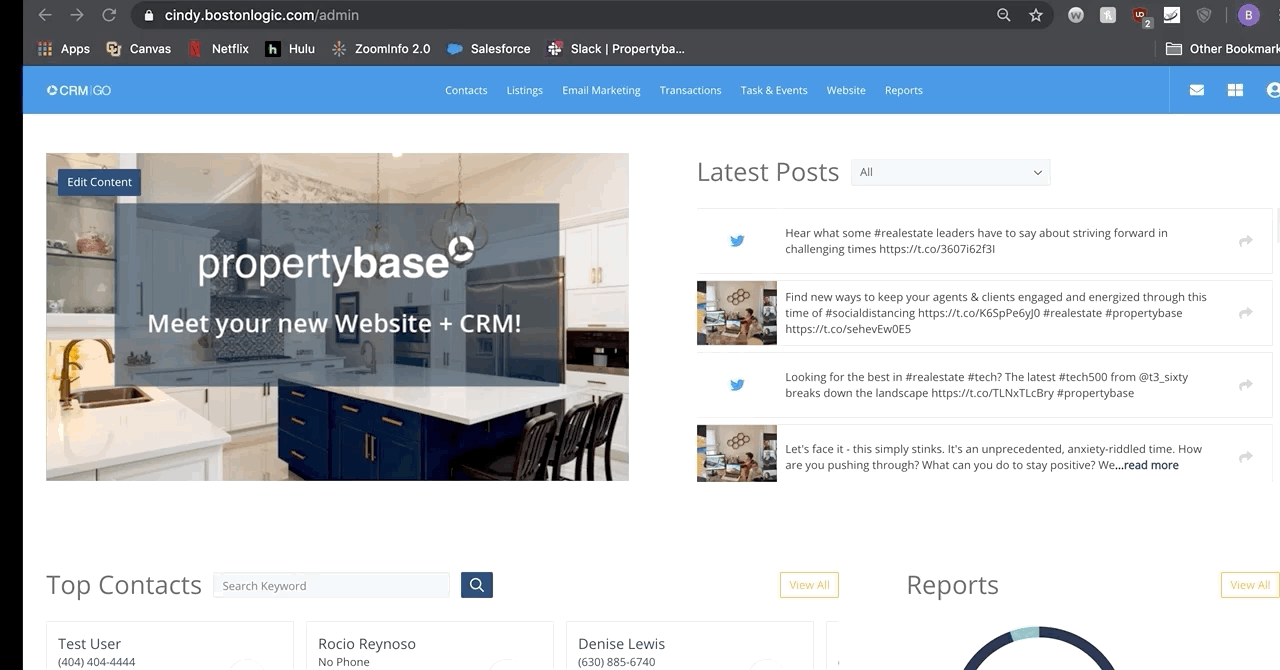The height and width of the screenshot is (670, 1280).
Task: Open thumbnail of the socialdistancing post
Action: coord(737,313)
